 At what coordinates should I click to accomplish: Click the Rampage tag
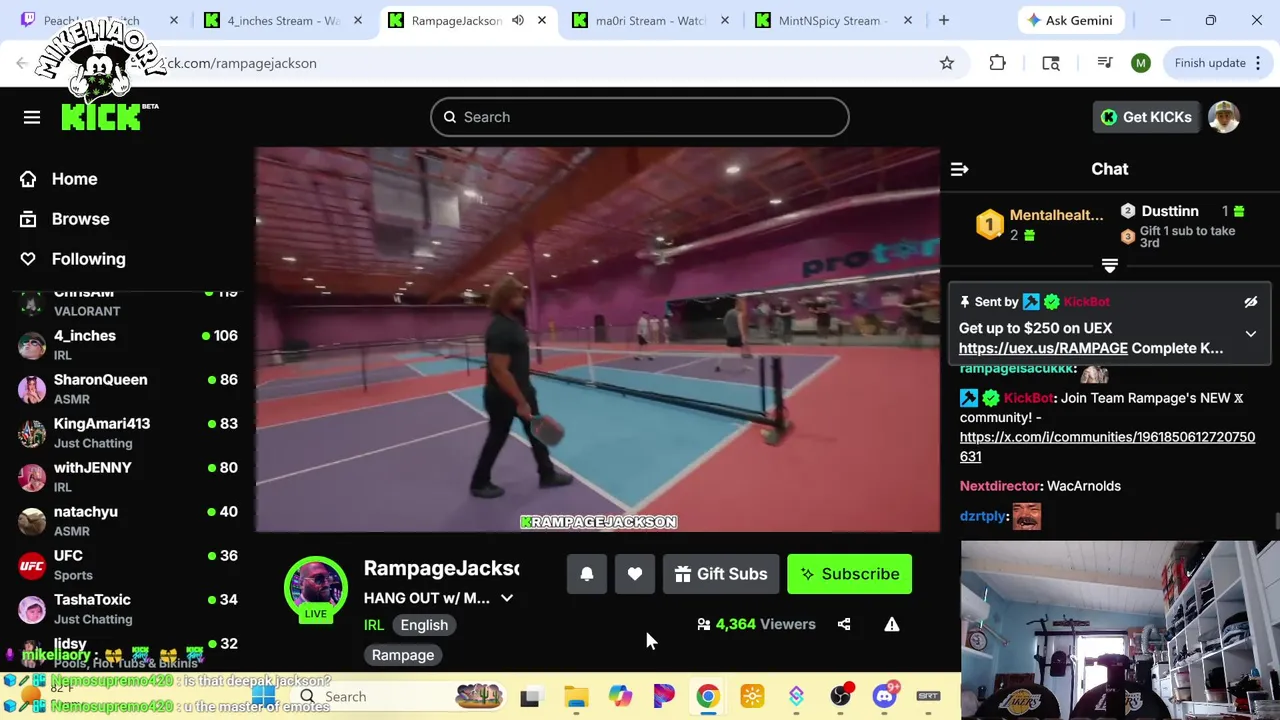(403, 655)
